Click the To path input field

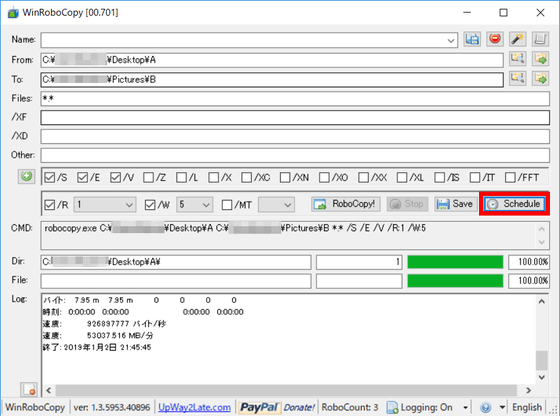point(272,80)
